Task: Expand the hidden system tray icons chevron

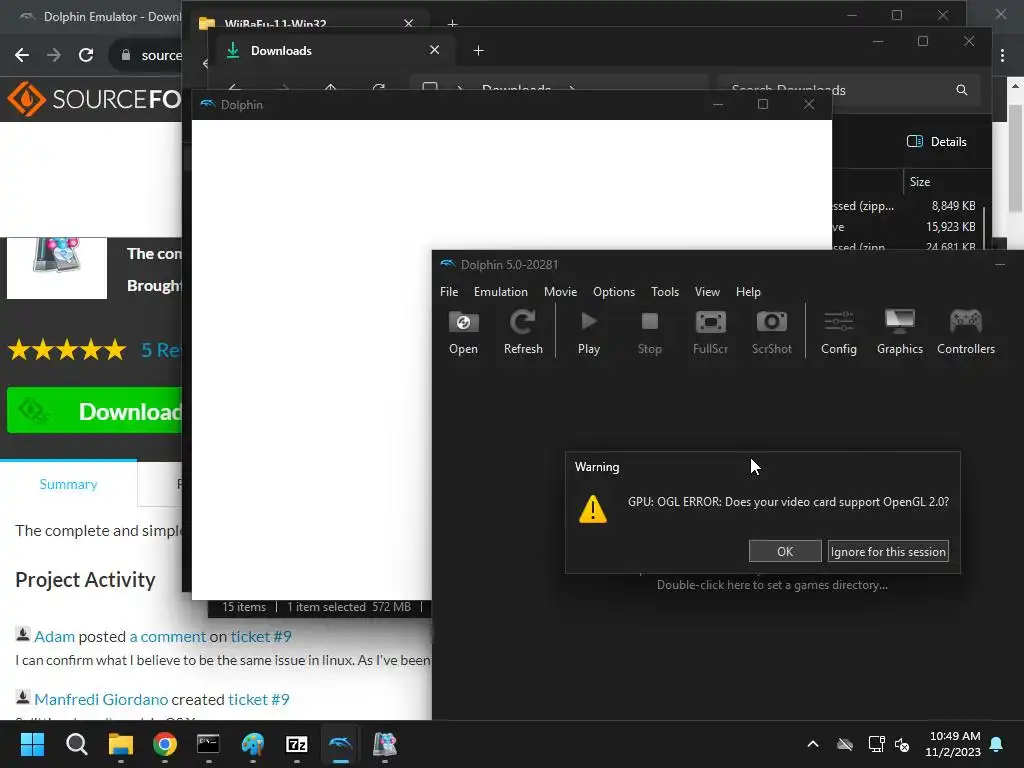Action: click(x=813, y=744)
